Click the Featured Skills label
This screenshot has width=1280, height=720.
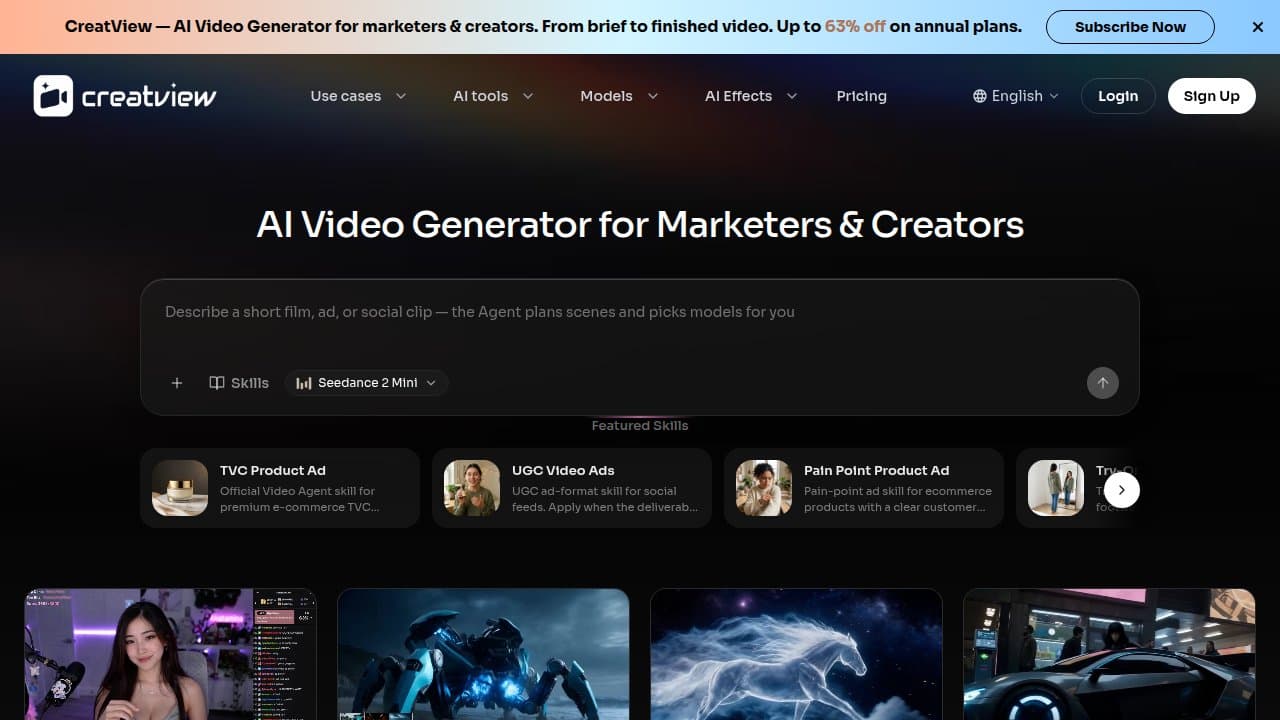640,425
